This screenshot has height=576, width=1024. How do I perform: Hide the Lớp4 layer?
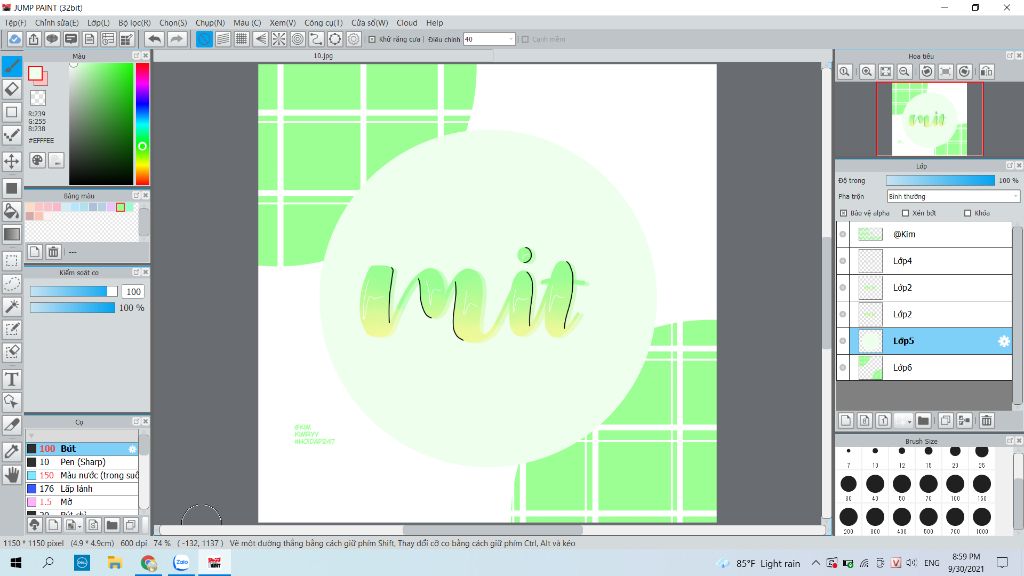click(843, 261)
